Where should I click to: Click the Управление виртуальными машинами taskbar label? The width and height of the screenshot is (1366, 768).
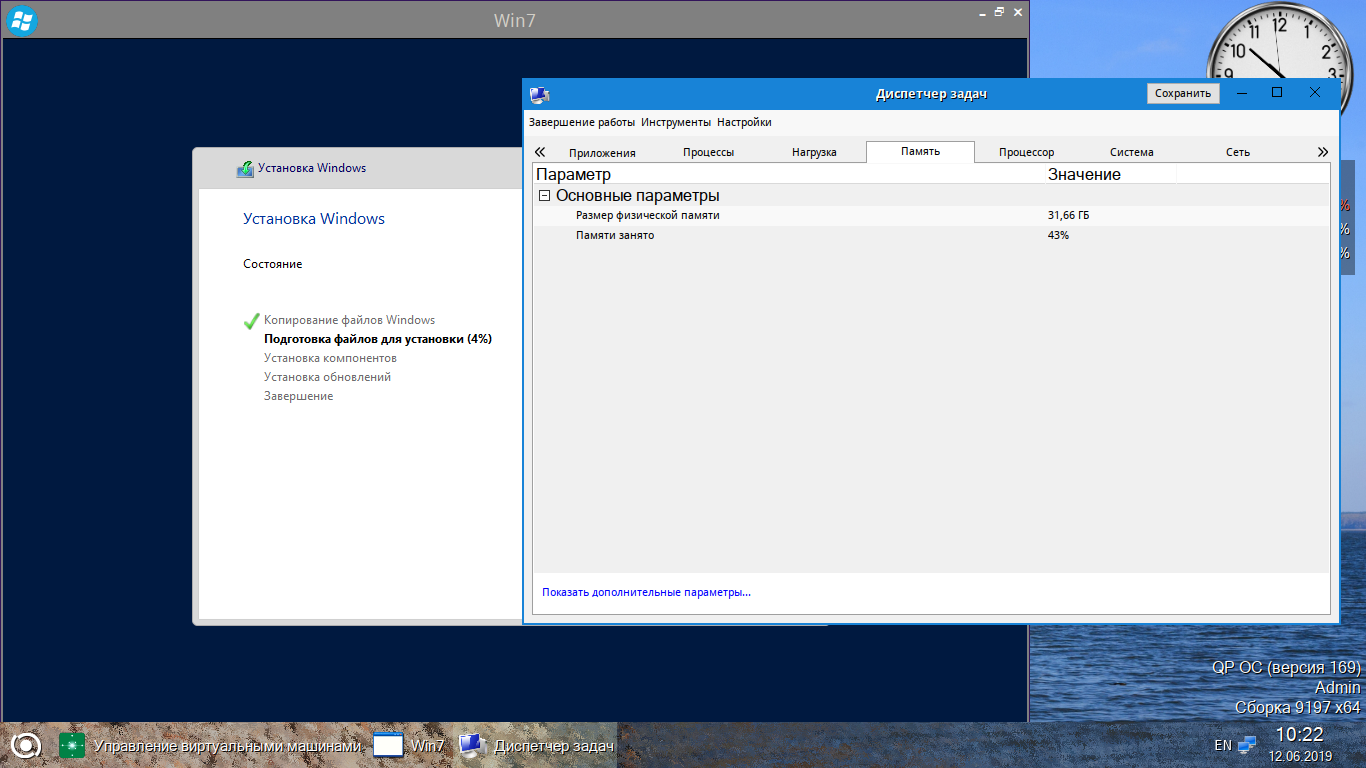click(x=227, y=745)
